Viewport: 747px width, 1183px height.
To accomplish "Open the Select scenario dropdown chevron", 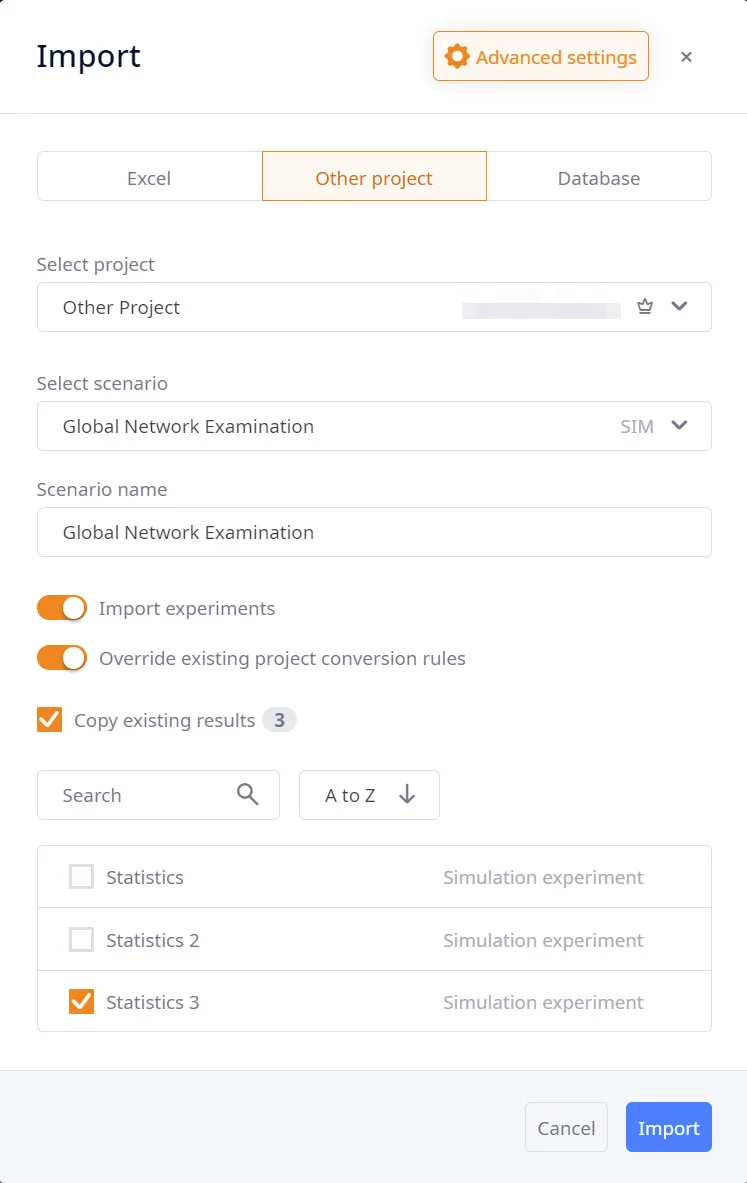I will 680,426.
